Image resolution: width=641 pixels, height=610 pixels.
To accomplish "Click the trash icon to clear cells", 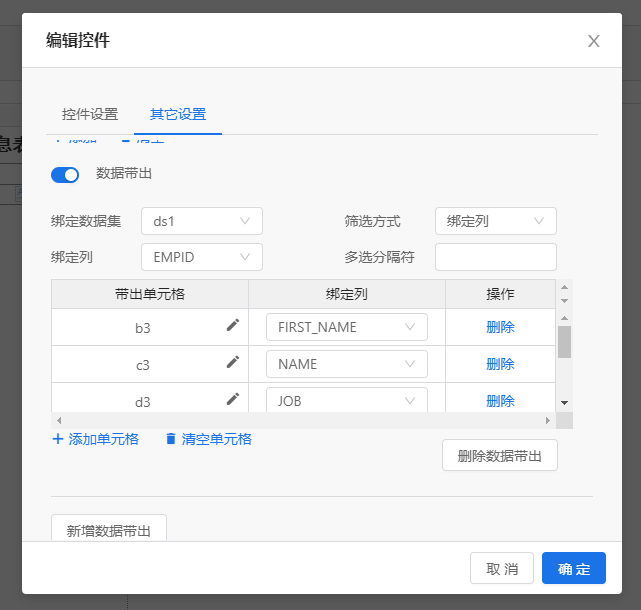I will pyautogui.click(x=170, y=439).
